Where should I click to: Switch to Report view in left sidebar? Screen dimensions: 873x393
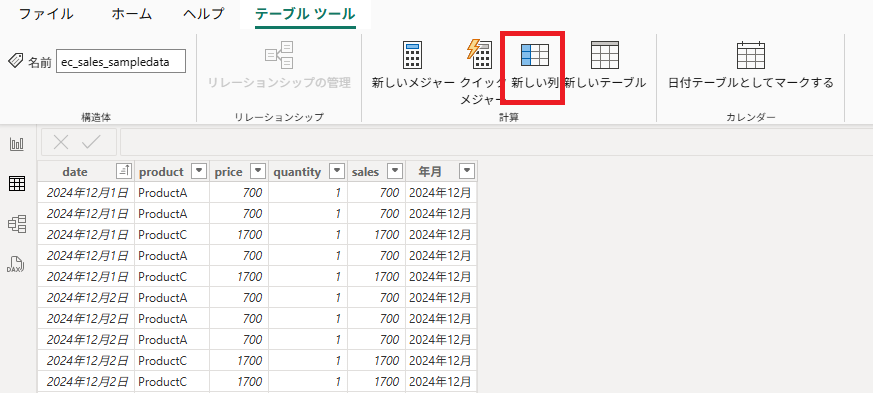17,145
